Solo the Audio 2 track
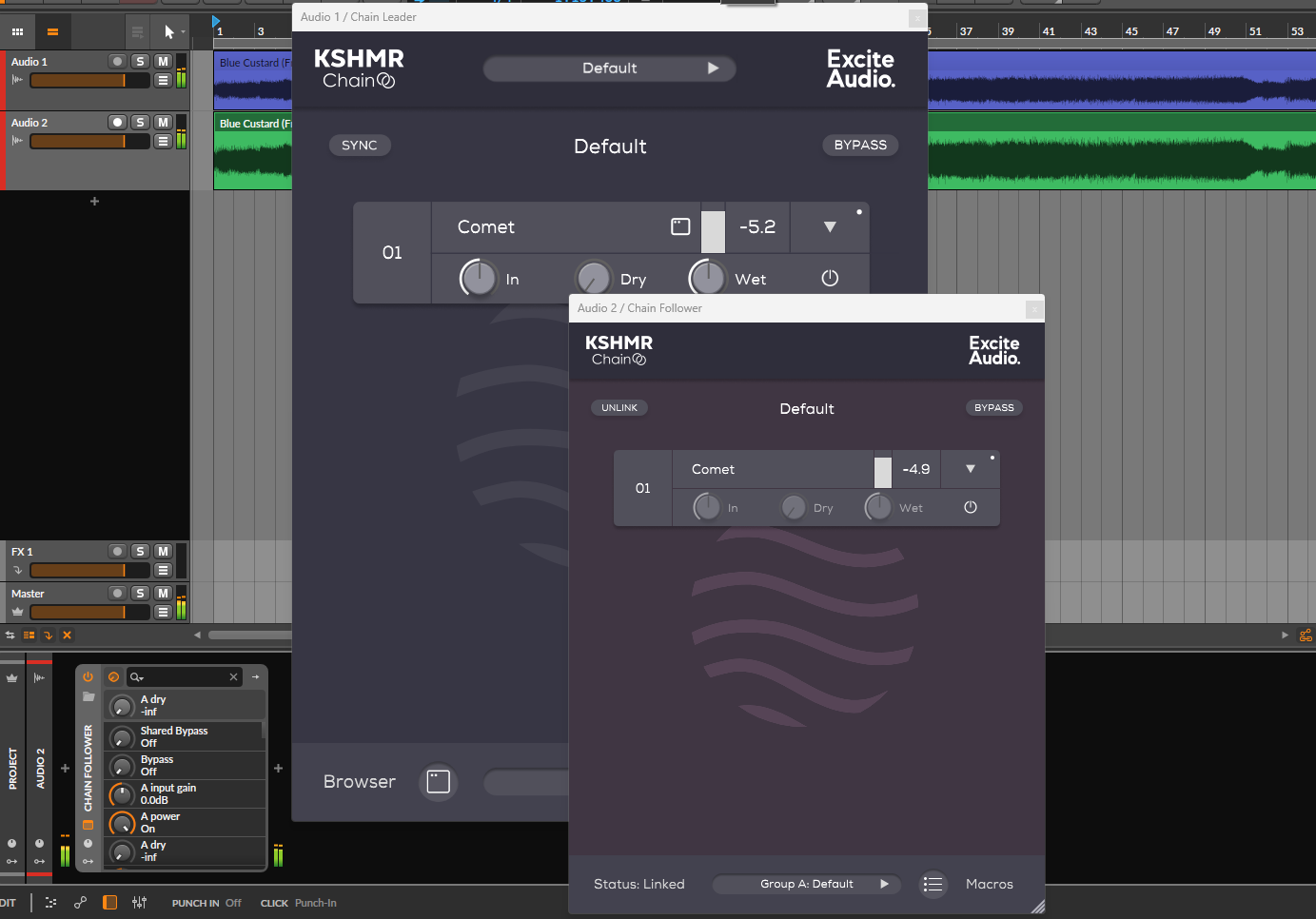The height and width of the screenshot is (919, 1316). [141, 122]
